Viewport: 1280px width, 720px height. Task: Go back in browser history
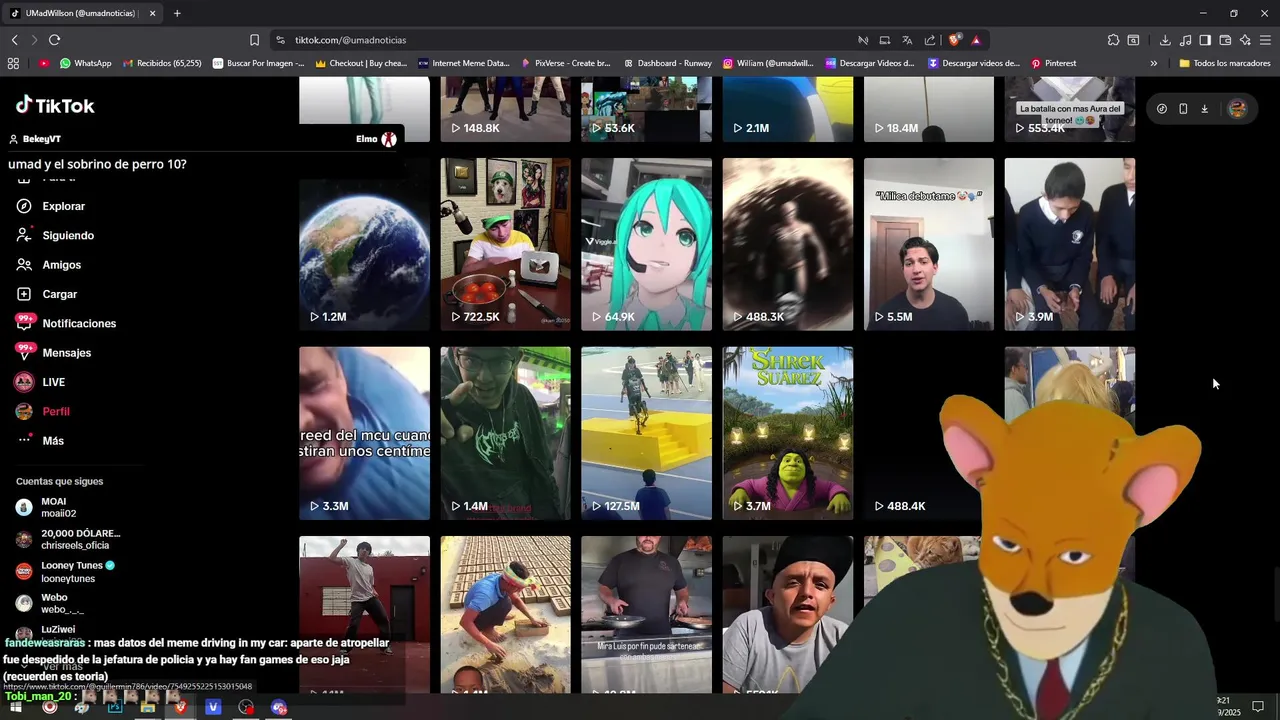[x=14, y=40]
